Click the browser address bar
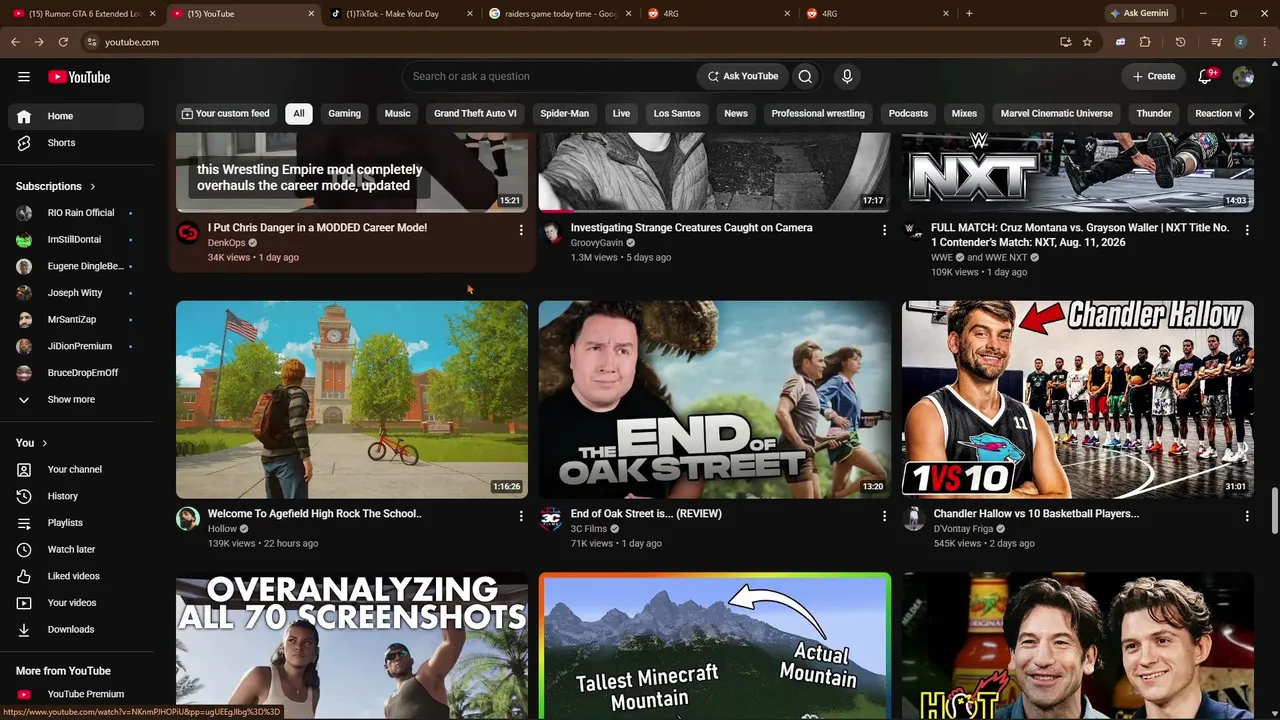Image resolution: width=1280 pixels, height=720 pixels. point(570,42)
